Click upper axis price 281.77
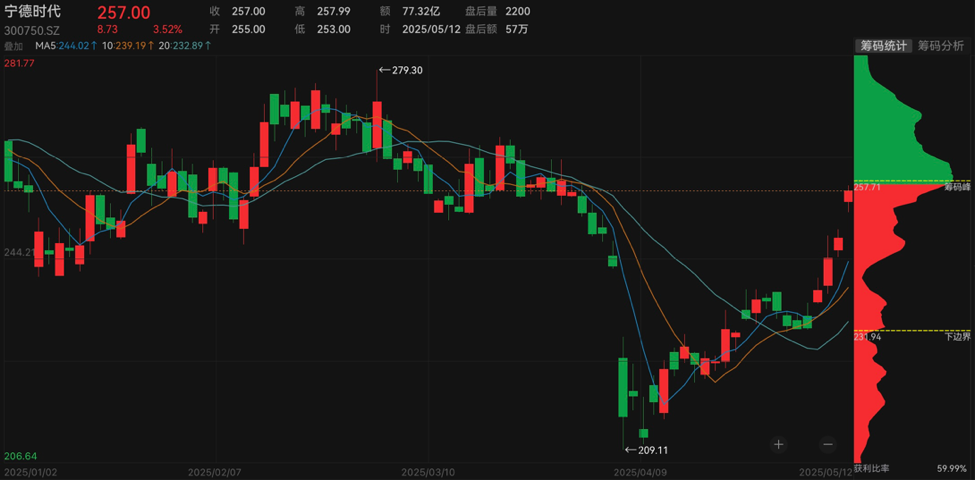 pos(18,62)
